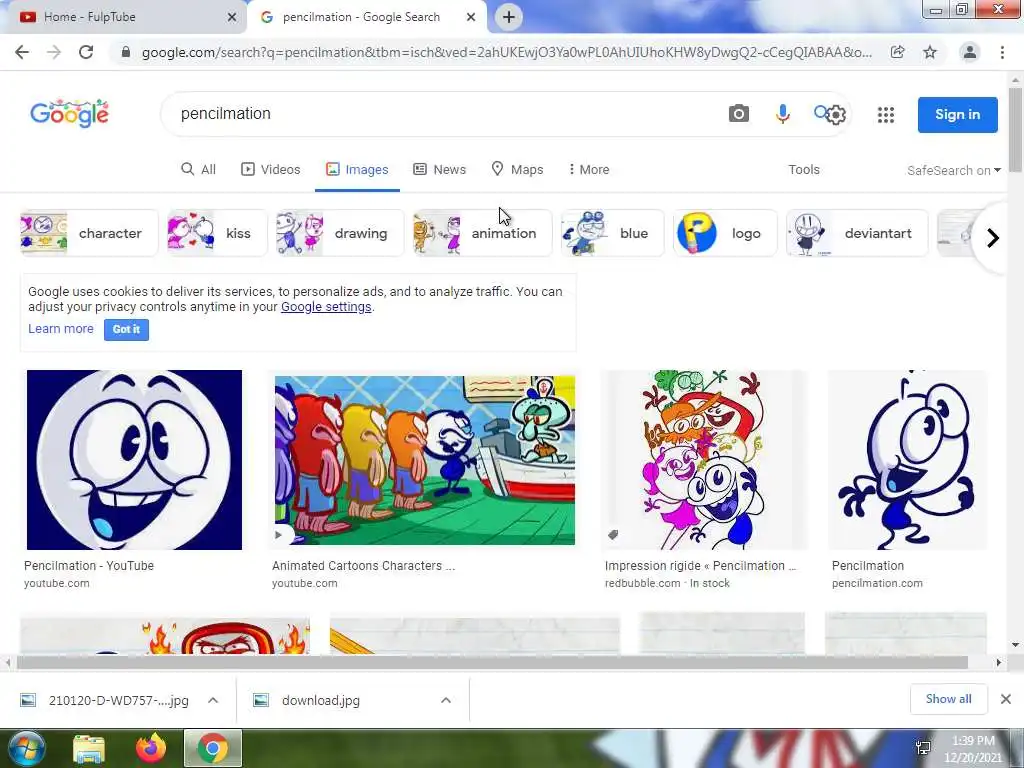Open Windows Start menu
Image resolution: width=1024 pixels, height=768 pixels.
coord(26,748)
